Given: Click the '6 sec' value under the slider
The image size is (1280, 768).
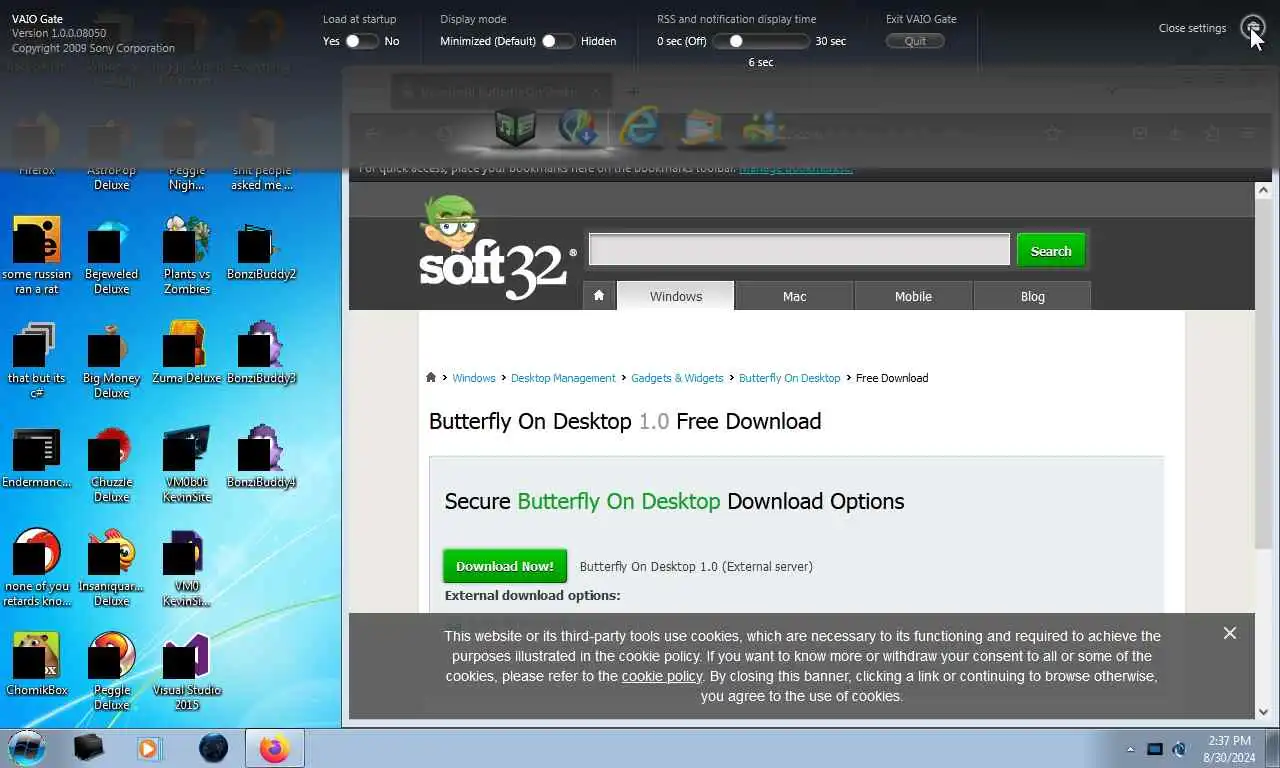Looking at the screenshot, I should pos(761,62).
